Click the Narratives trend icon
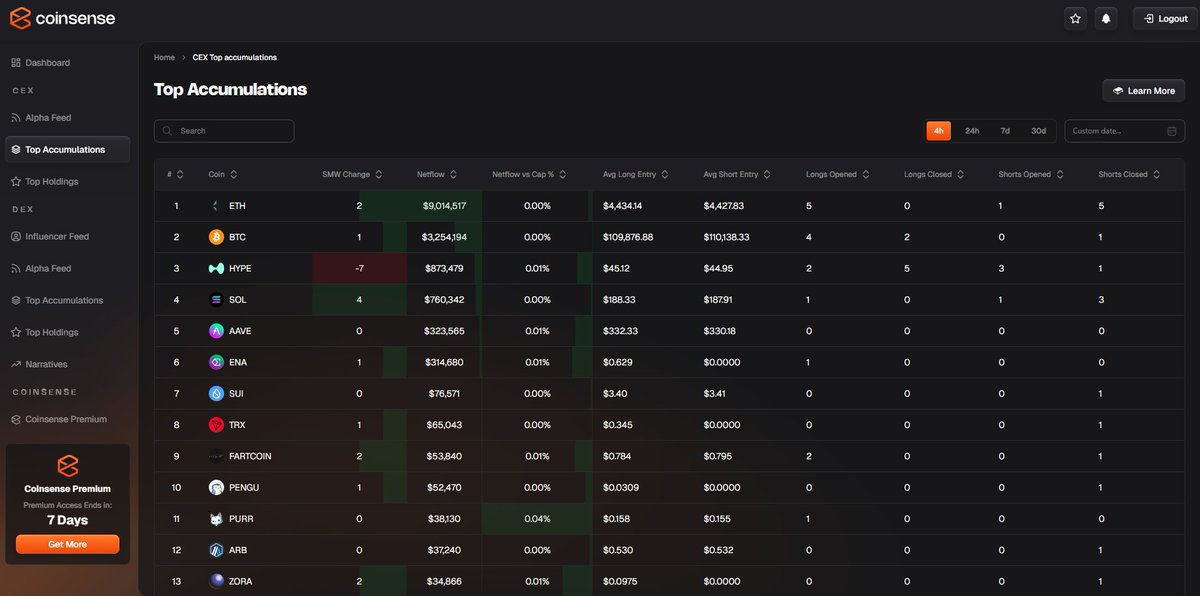 [15, 364]
